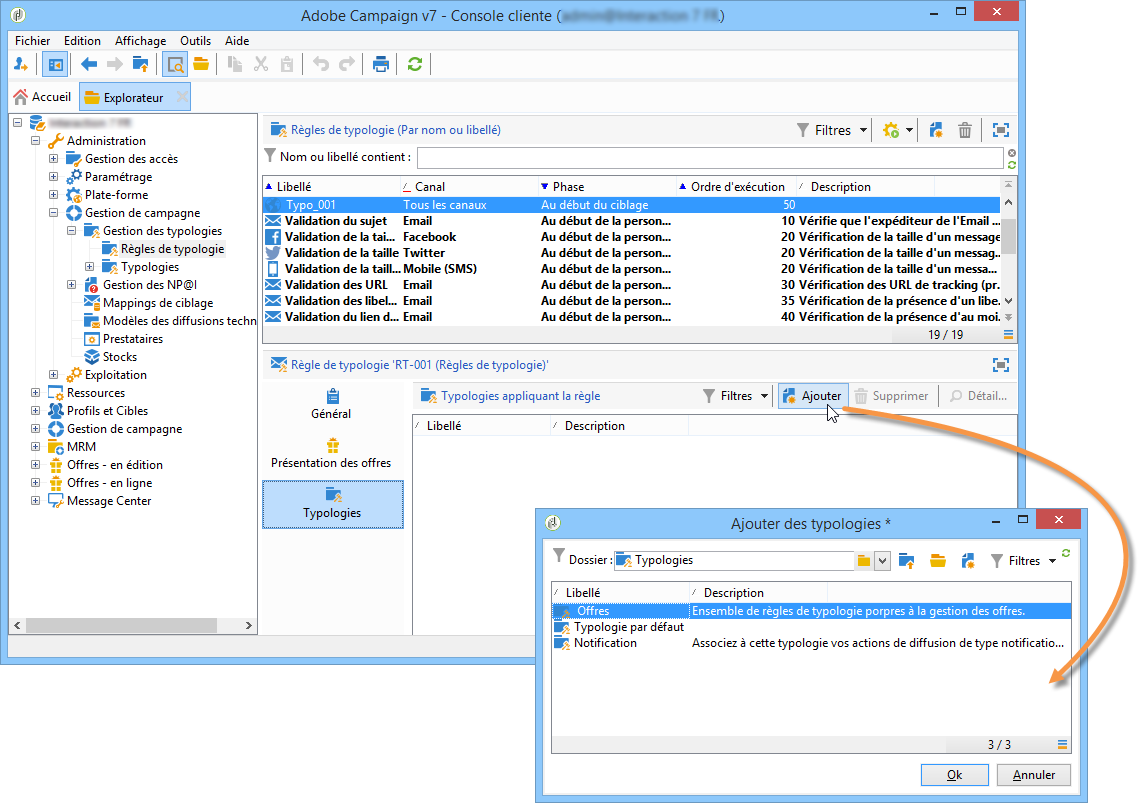Screen dimensions: 1139x803
Task: Toggle the explorer search view toolbar icon
Action: (x=174, y=65)
